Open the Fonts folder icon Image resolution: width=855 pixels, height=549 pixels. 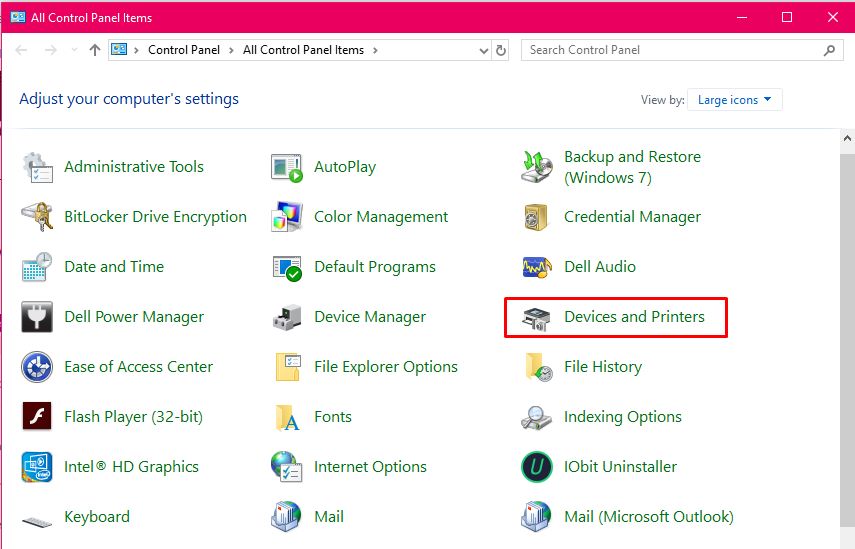(287, 418)
